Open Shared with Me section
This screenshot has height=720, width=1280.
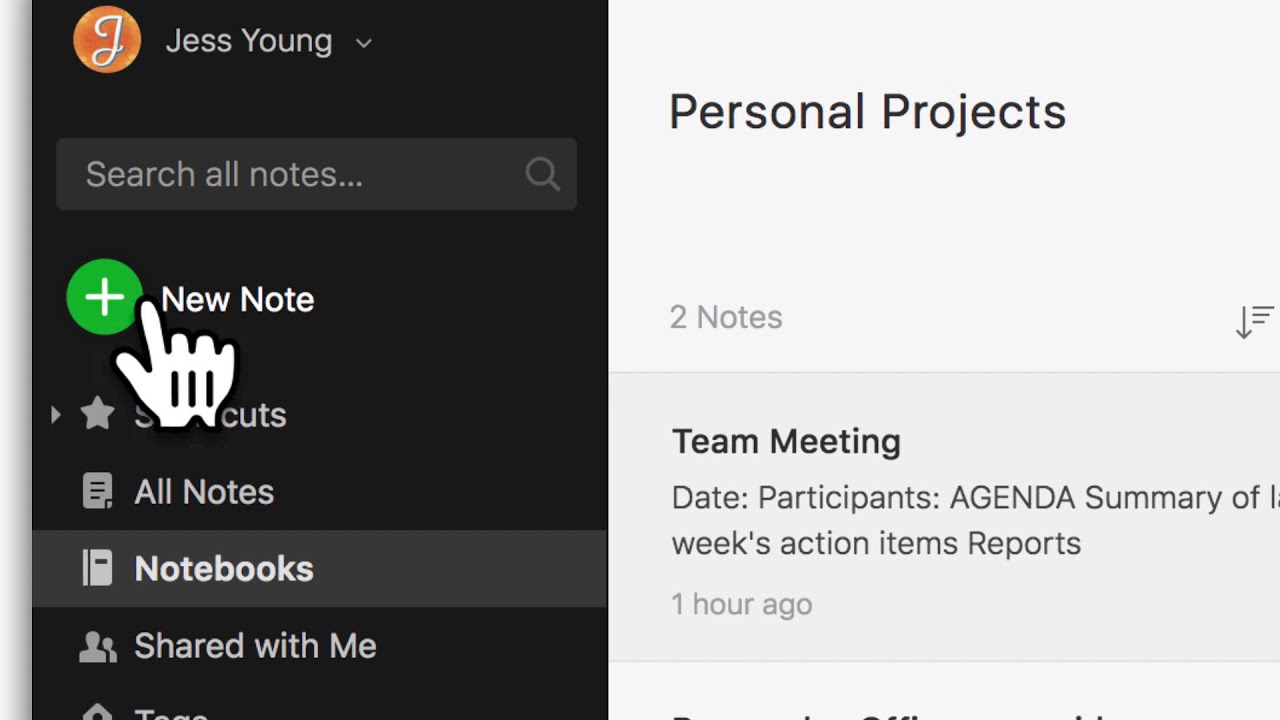(255, 646)
